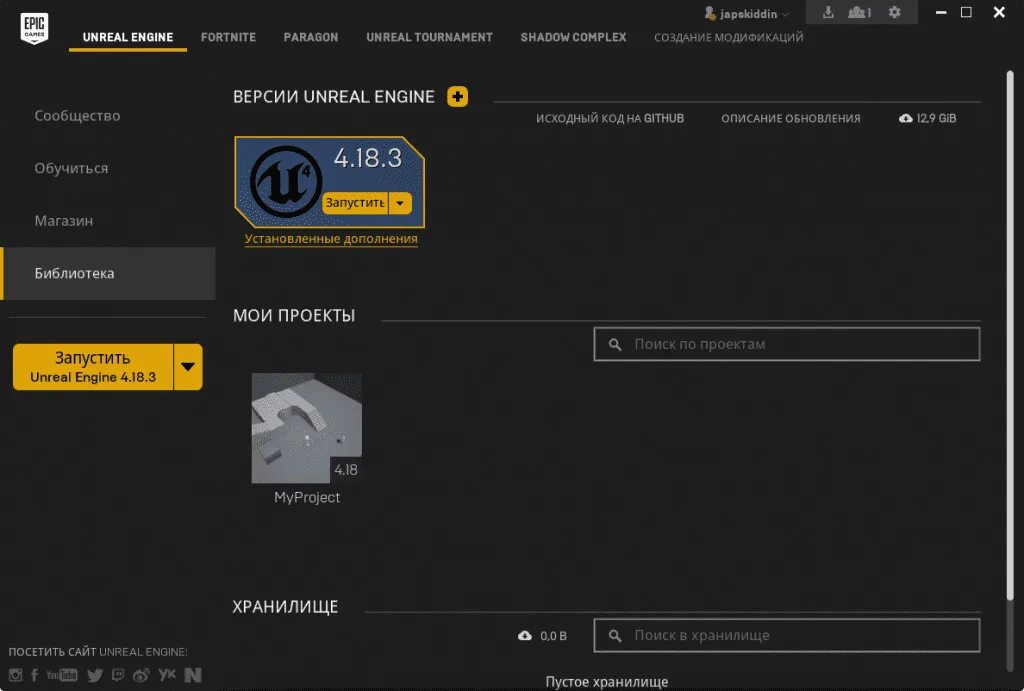
Task: Open the downloads icon in the top bar
Action: click(828, 12)
